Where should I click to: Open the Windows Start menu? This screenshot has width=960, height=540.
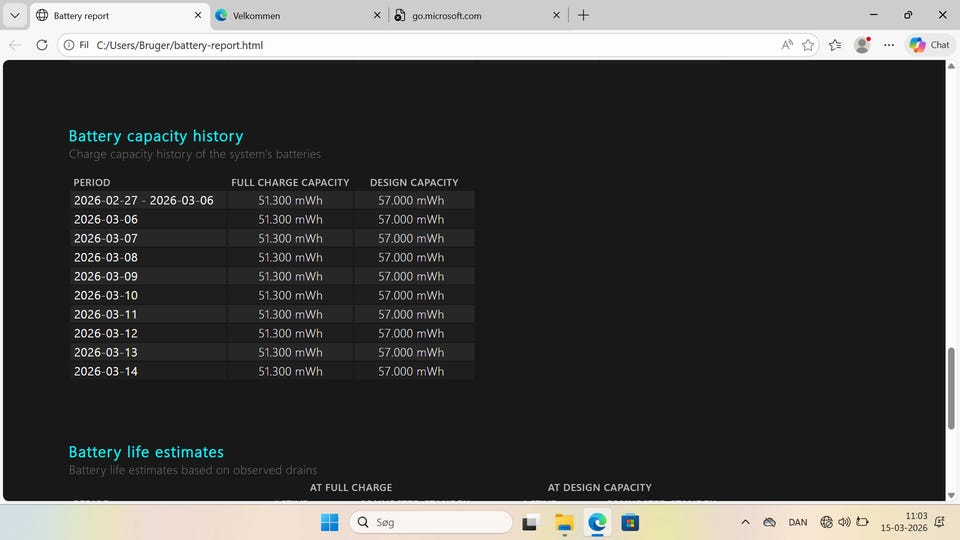click(329, 522)
